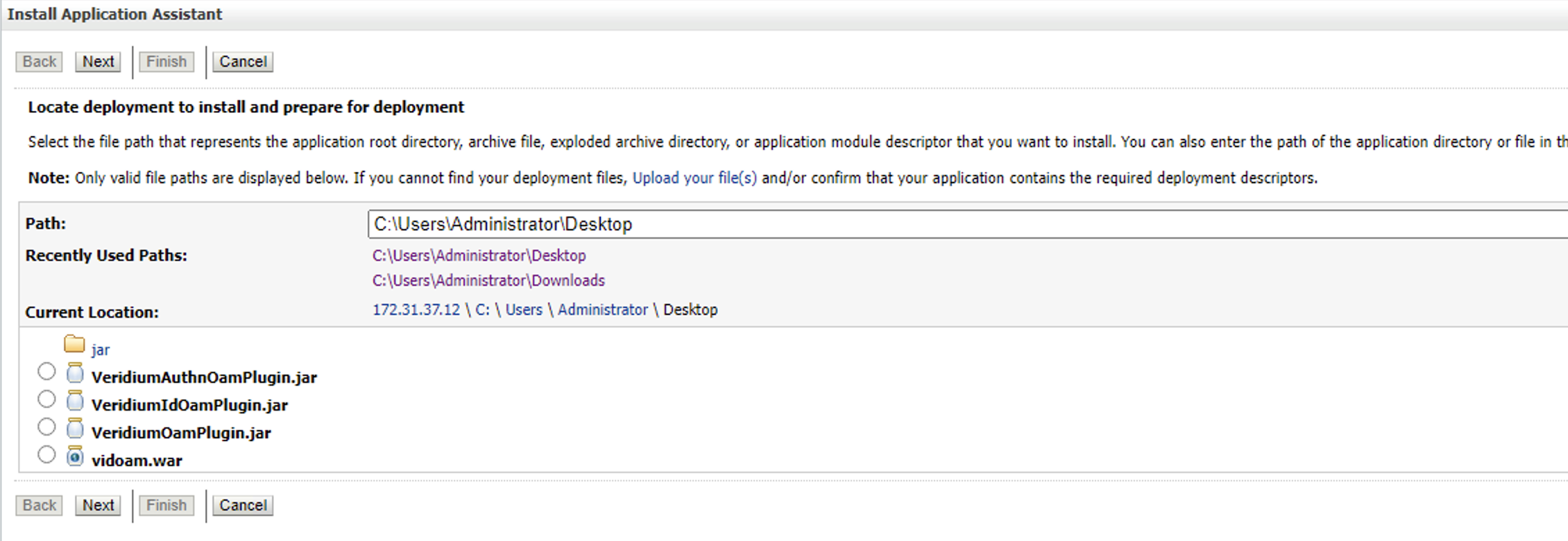
Task: Pick recent path C:\Users\Administrator\Downloads
Action: (x=488, y=281)
